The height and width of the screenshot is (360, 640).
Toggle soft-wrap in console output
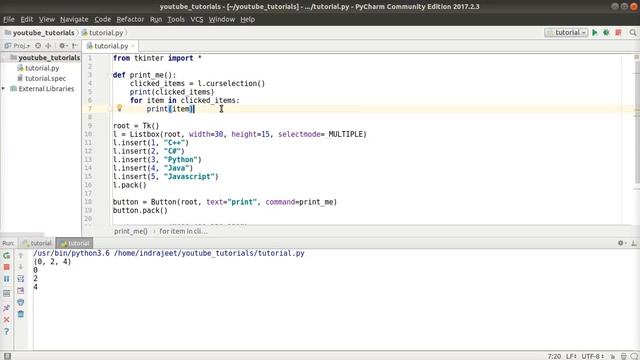tap(21, 279)
